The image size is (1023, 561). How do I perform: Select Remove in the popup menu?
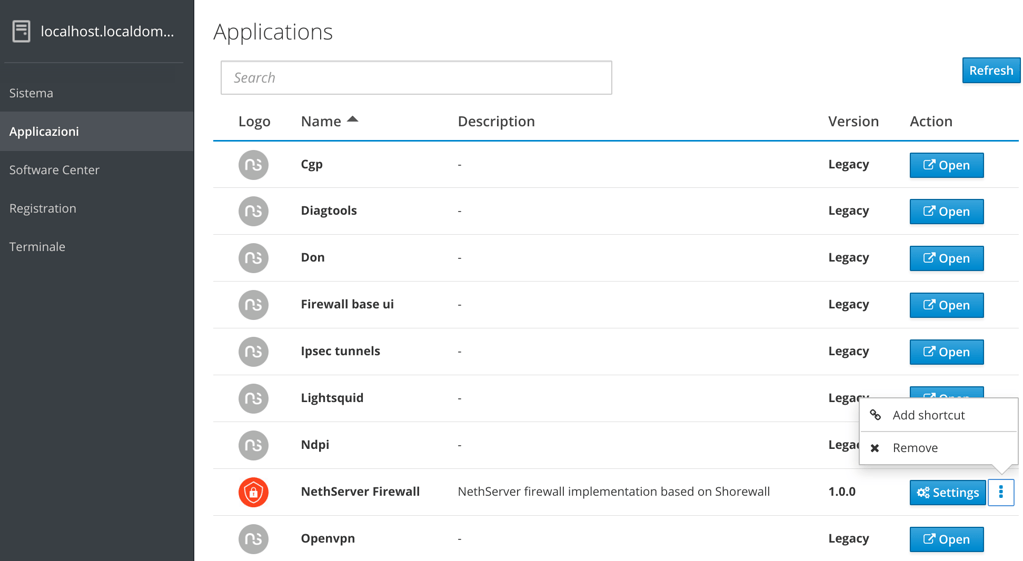915,448
